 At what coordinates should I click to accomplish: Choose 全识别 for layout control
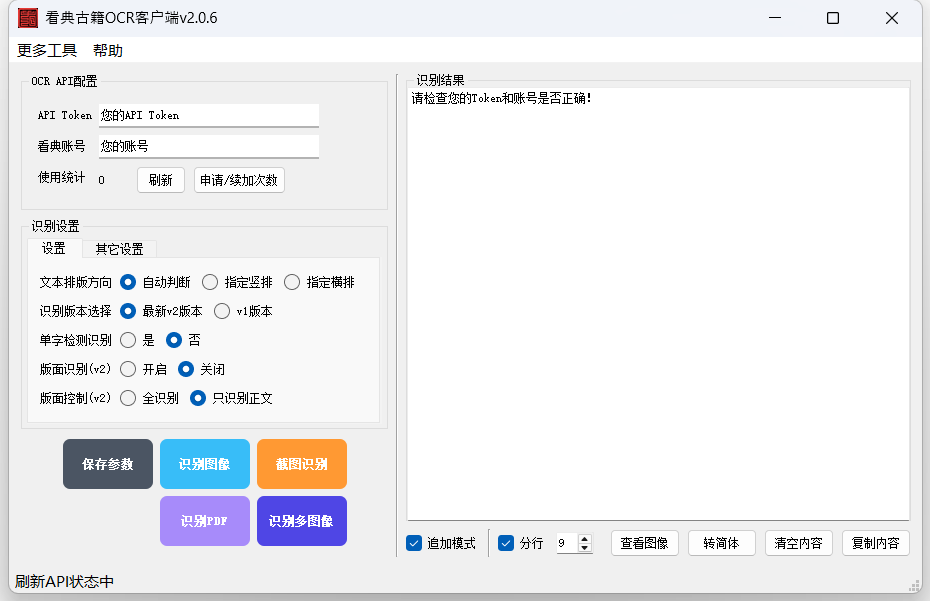pyautogui.click(x=128, y=398)
